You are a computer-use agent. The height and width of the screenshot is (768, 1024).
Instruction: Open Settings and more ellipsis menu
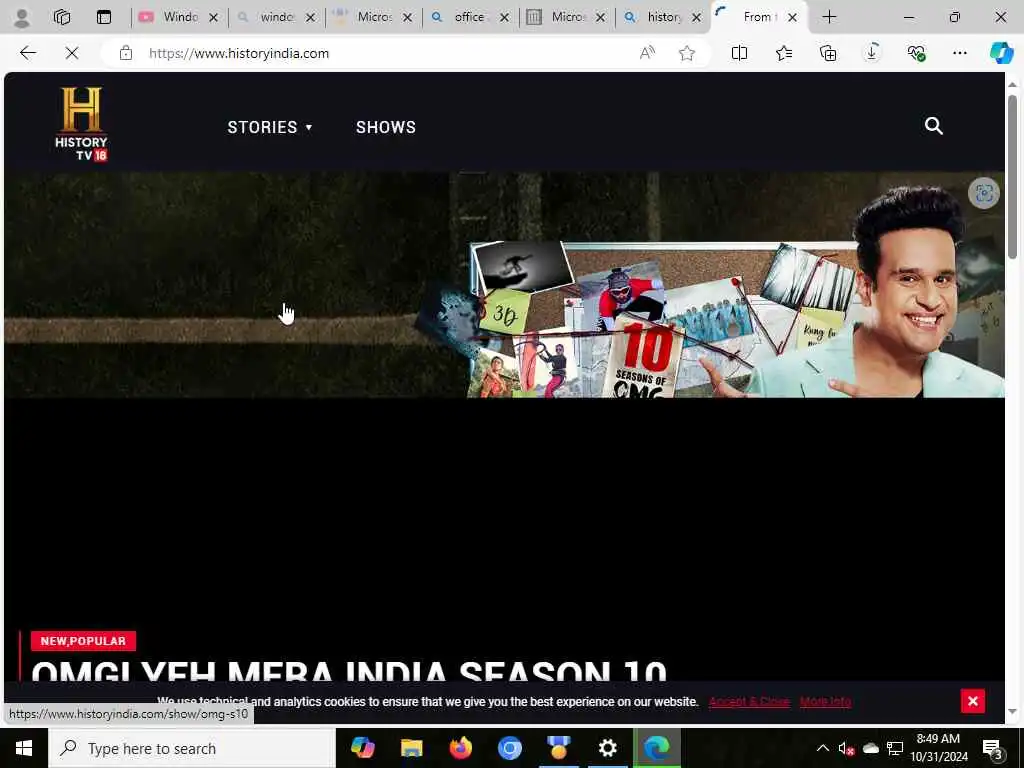coord(959,53)
